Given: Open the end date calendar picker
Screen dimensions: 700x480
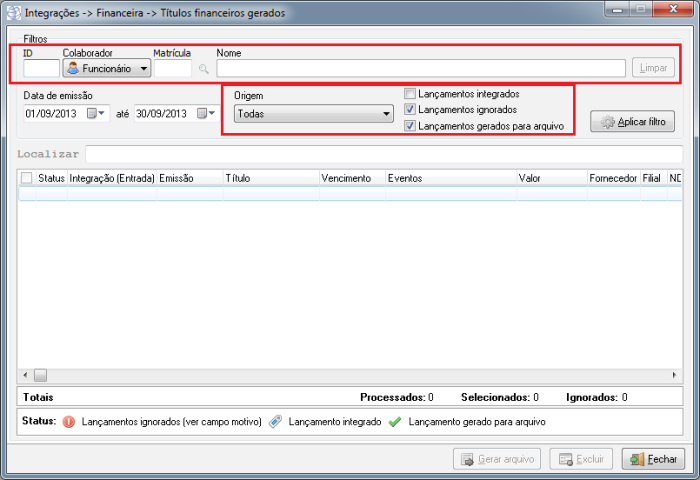Looking at the screenshot, I should (206, 114).
